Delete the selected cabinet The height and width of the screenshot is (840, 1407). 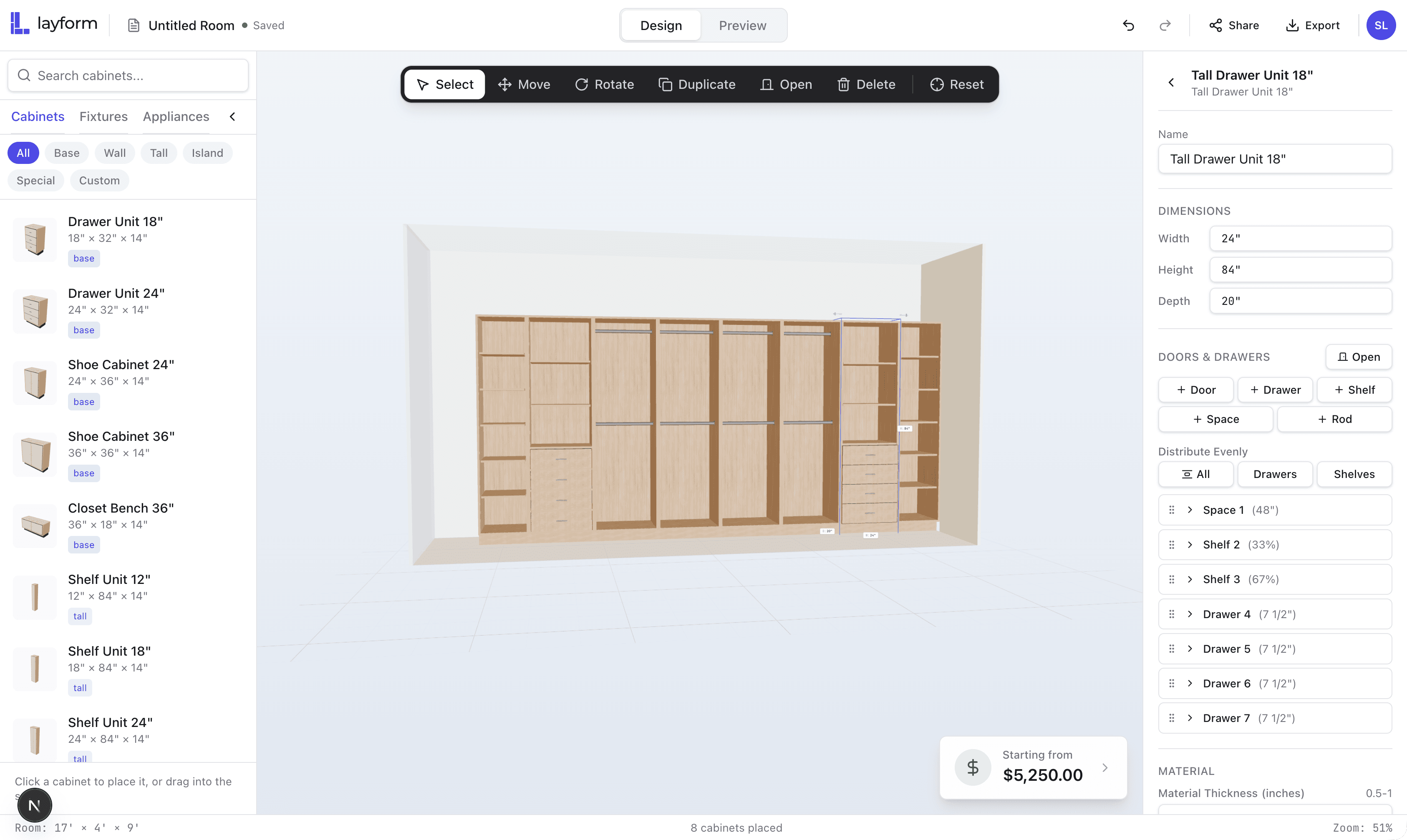866,84
